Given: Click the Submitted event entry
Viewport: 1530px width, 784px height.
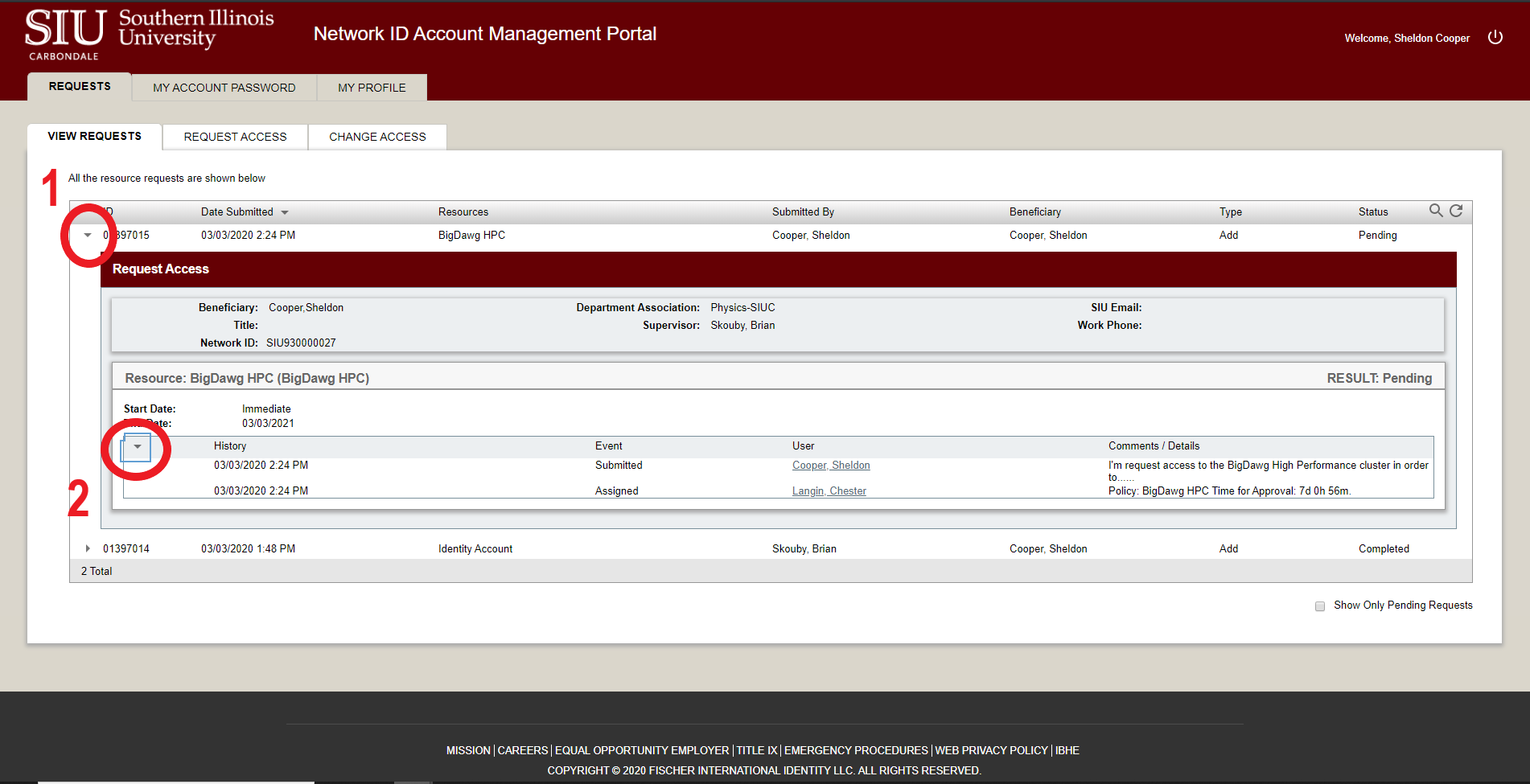Looking at the screenshot, I should click(619, 466).
